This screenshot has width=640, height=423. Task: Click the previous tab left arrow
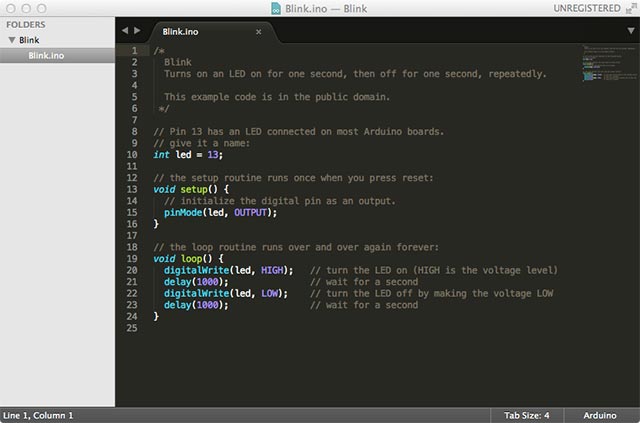coord(125,31)
